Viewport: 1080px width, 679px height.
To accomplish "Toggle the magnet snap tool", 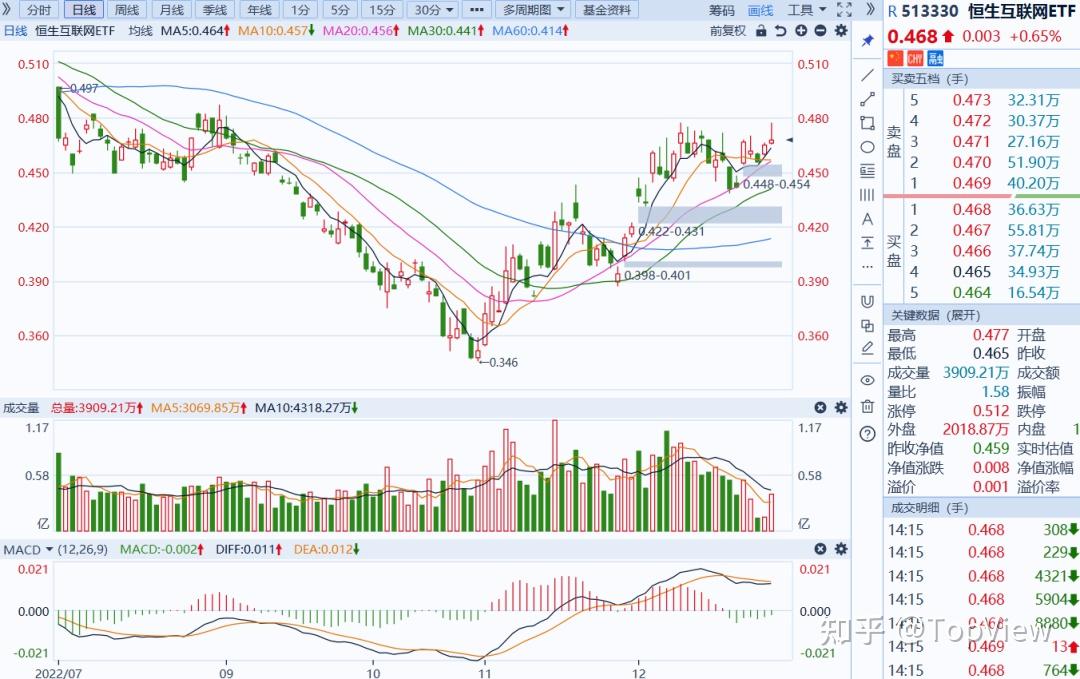I will coord(867,302).
